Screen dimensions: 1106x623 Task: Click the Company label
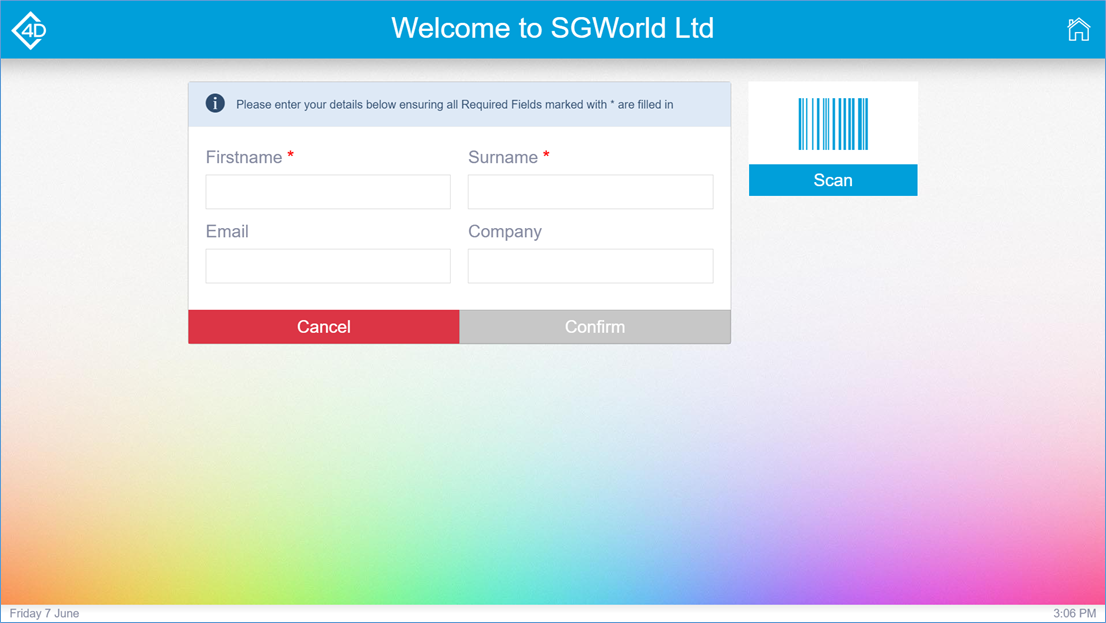(505, 232)
